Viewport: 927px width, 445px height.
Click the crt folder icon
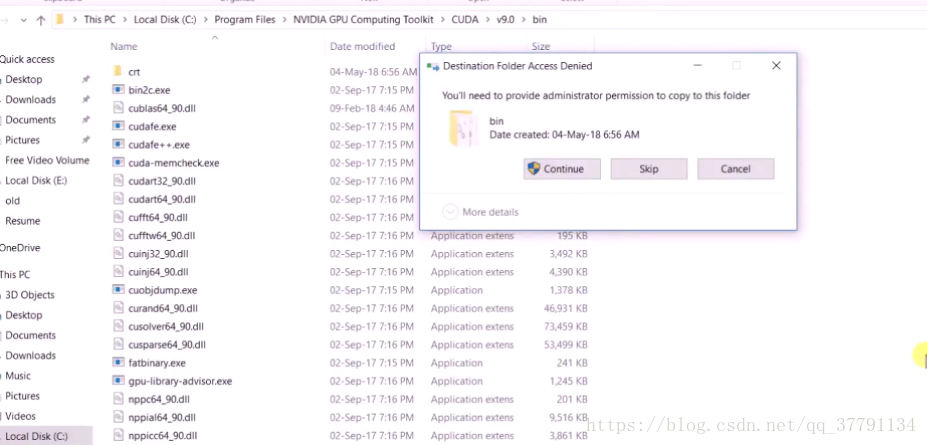click(x=118, y=72)
